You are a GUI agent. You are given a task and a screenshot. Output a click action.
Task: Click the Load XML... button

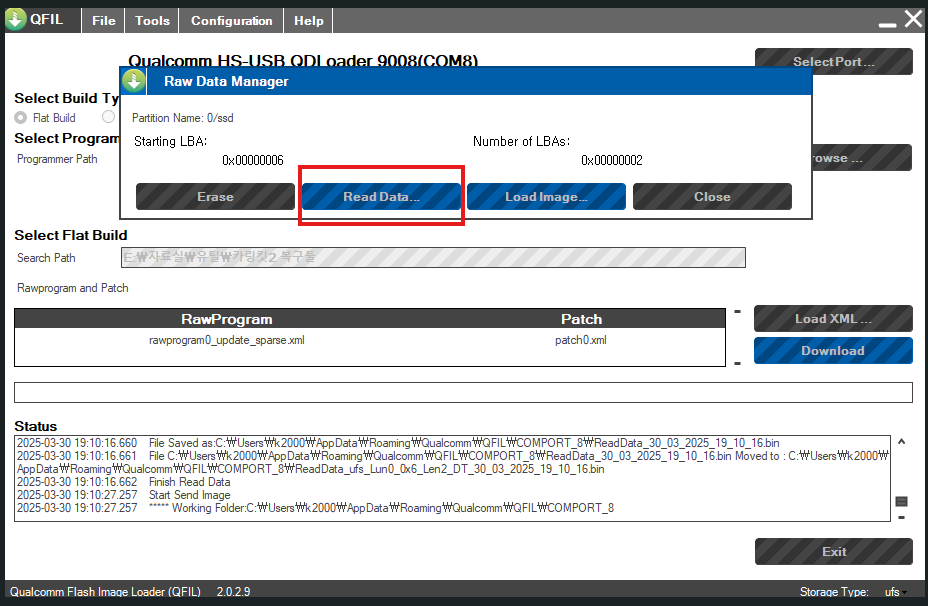[833, 318]
